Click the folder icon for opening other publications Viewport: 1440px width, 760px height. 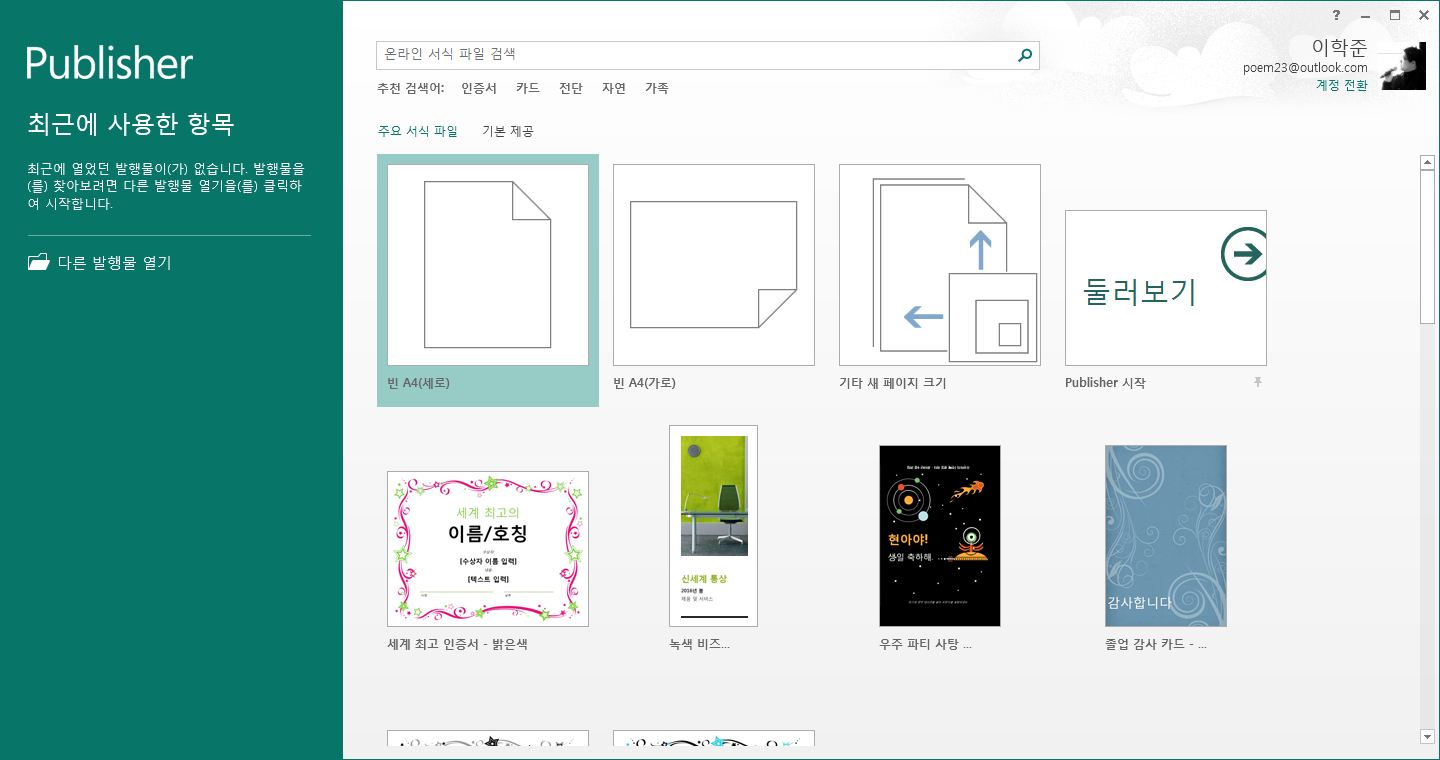(38, 263)
